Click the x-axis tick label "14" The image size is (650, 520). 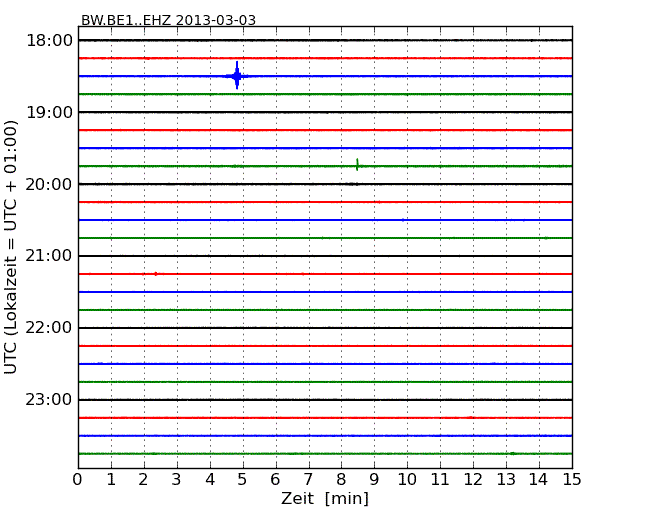coord(538,480)
